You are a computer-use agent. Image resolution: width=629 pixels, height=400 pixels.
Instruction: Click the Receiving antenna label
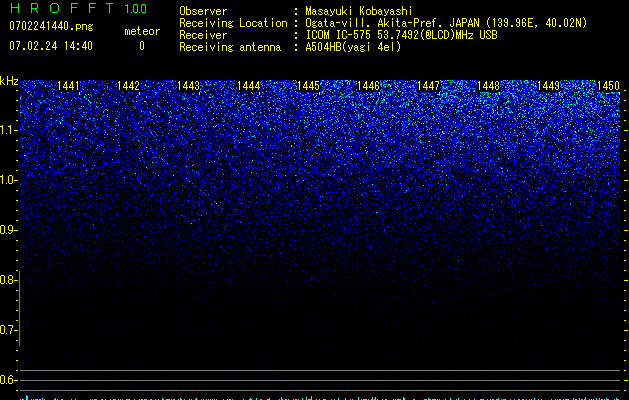coord(230,47)
